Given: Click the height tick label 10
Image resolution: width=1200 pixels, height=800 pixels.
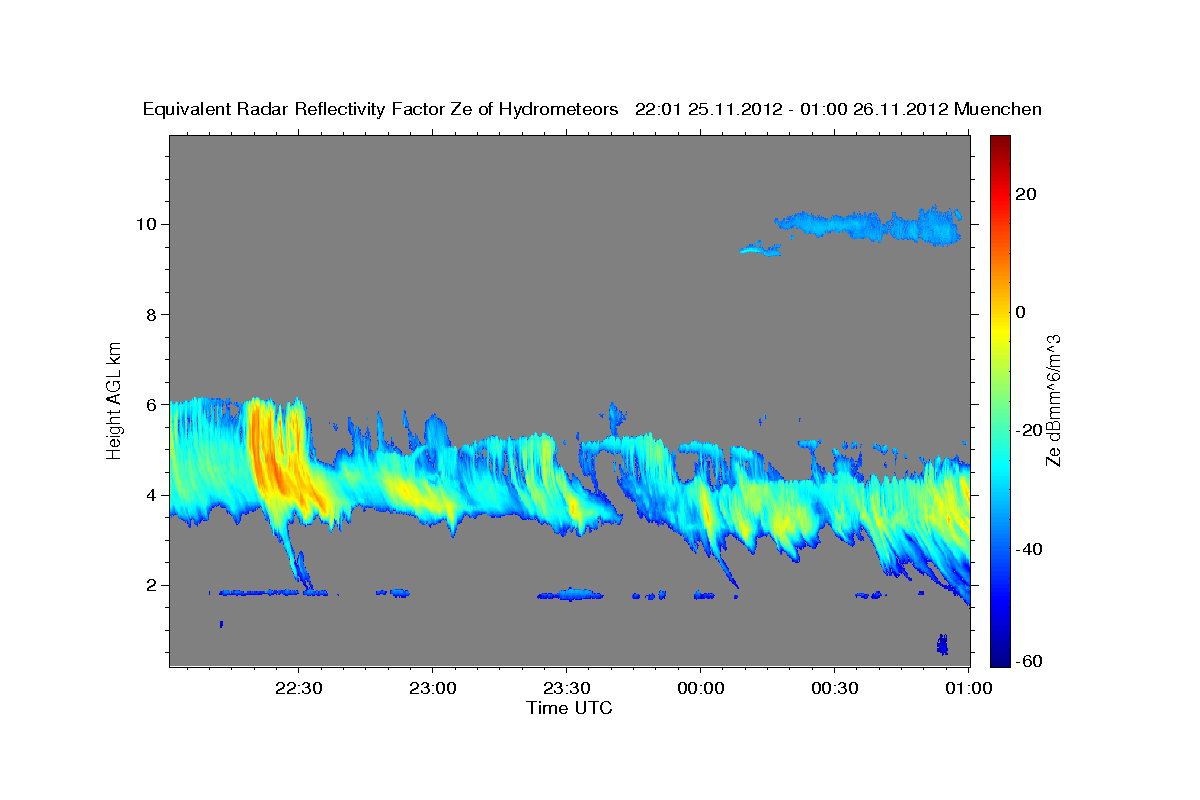Looking at the screenshot, I should point(148,224).
